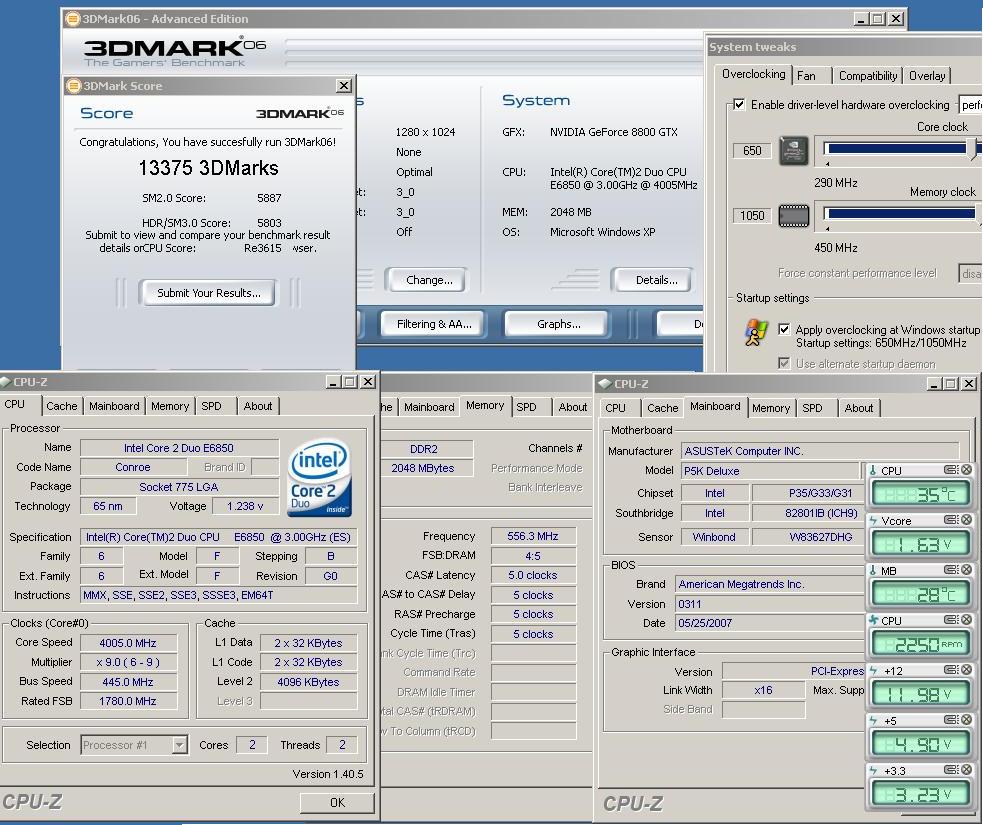The height and width of the screenshot is (825, 983).
Task: Select the Compatibility tab in System tweaks
Action: [868, 76]
